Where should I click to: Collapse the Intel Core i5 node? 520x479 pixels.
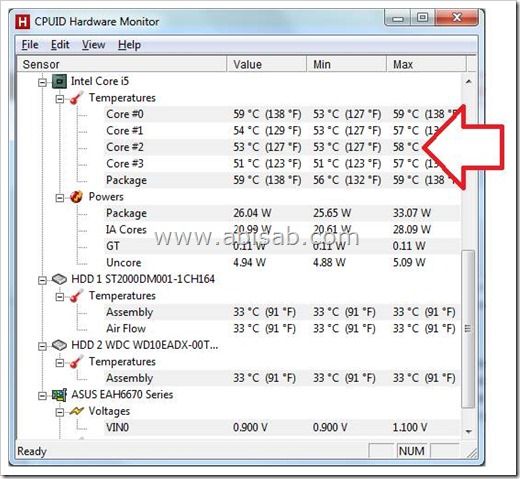click(x=42, y=82)
